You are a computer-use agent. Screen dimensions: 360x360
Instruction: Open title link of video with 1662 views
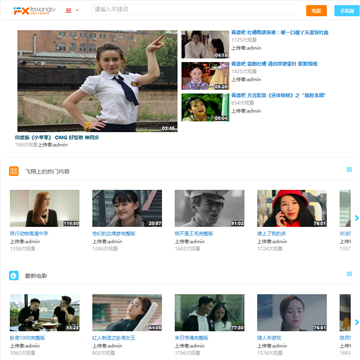tap(194, 234)
